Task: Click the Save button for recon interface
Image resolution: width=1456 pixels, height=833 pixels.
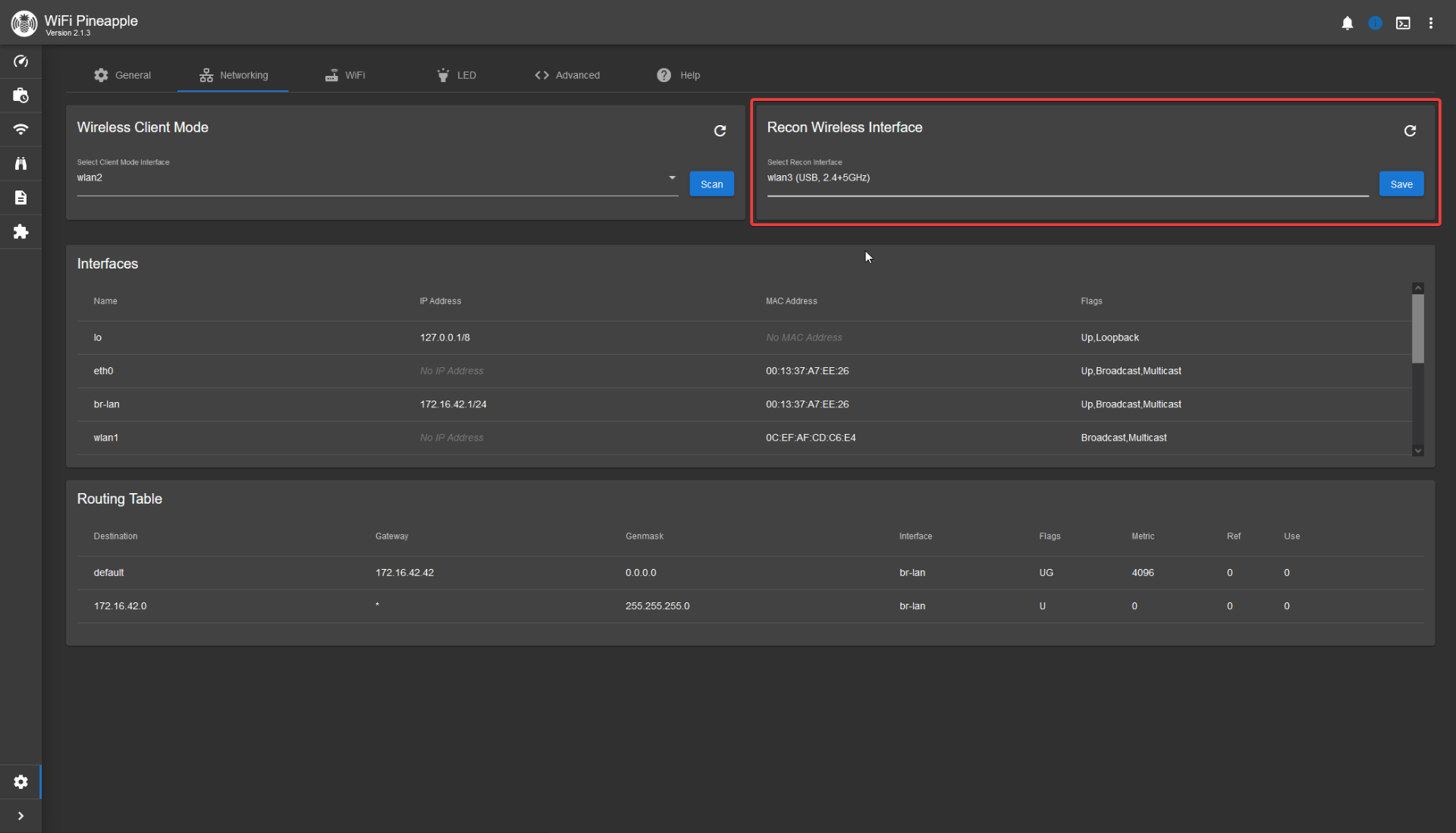Action: point(1401,184)
